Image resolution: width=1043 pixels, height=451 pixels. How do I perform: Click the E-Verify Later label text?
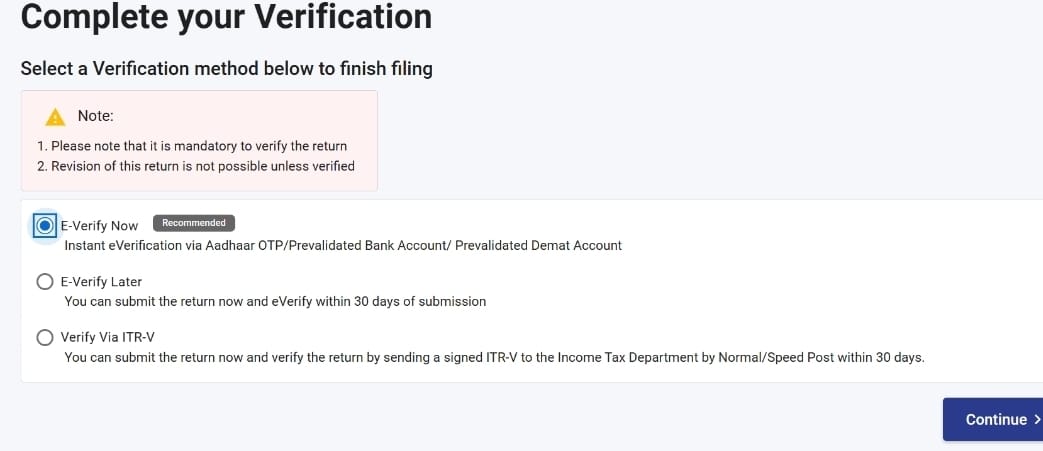(x=101, y=282)
